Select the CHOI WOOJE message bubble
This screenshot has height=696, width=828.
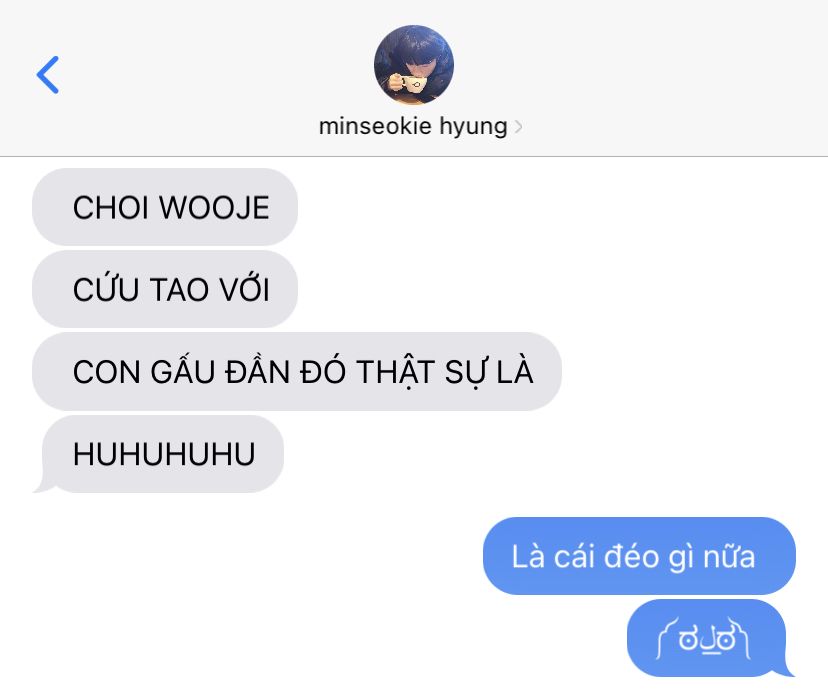[x=165, y=207]
